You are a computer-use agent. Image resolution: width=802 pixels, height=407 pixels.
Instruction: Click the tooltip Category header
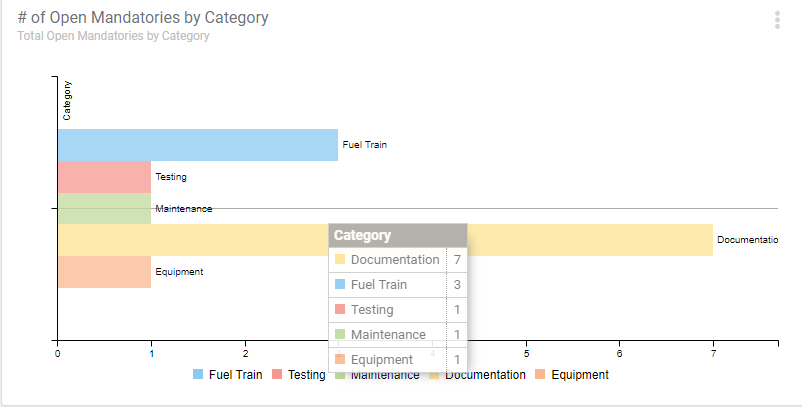(398, 236)
